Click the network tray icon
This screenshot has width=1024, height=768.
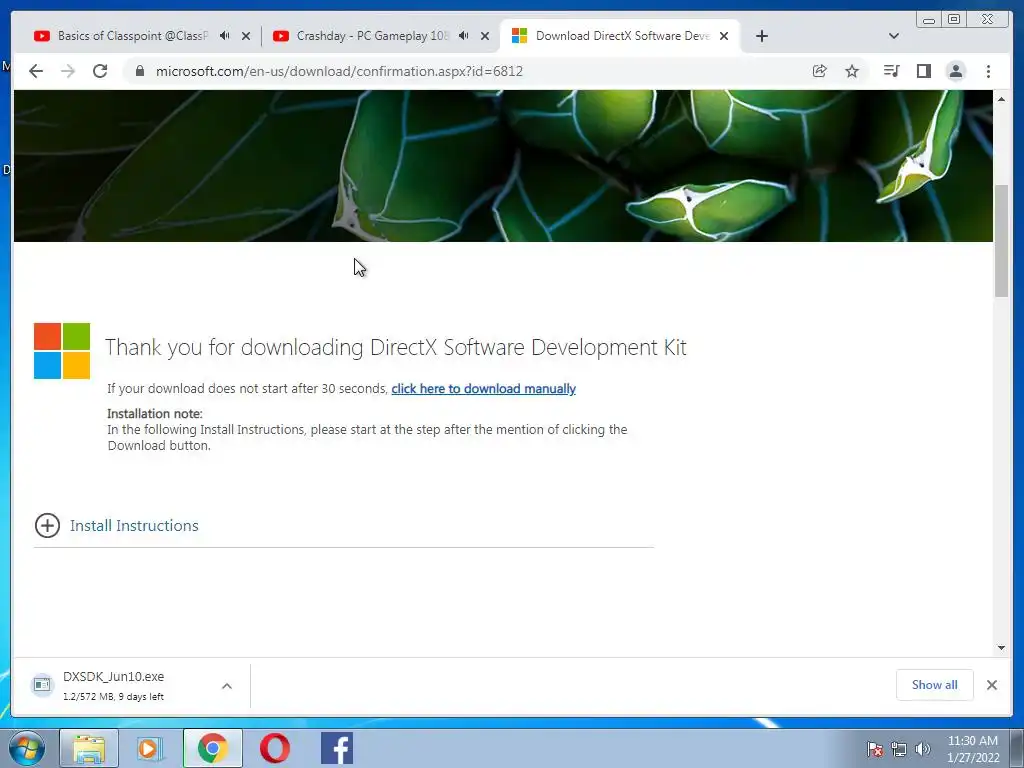tap(899, 749)
